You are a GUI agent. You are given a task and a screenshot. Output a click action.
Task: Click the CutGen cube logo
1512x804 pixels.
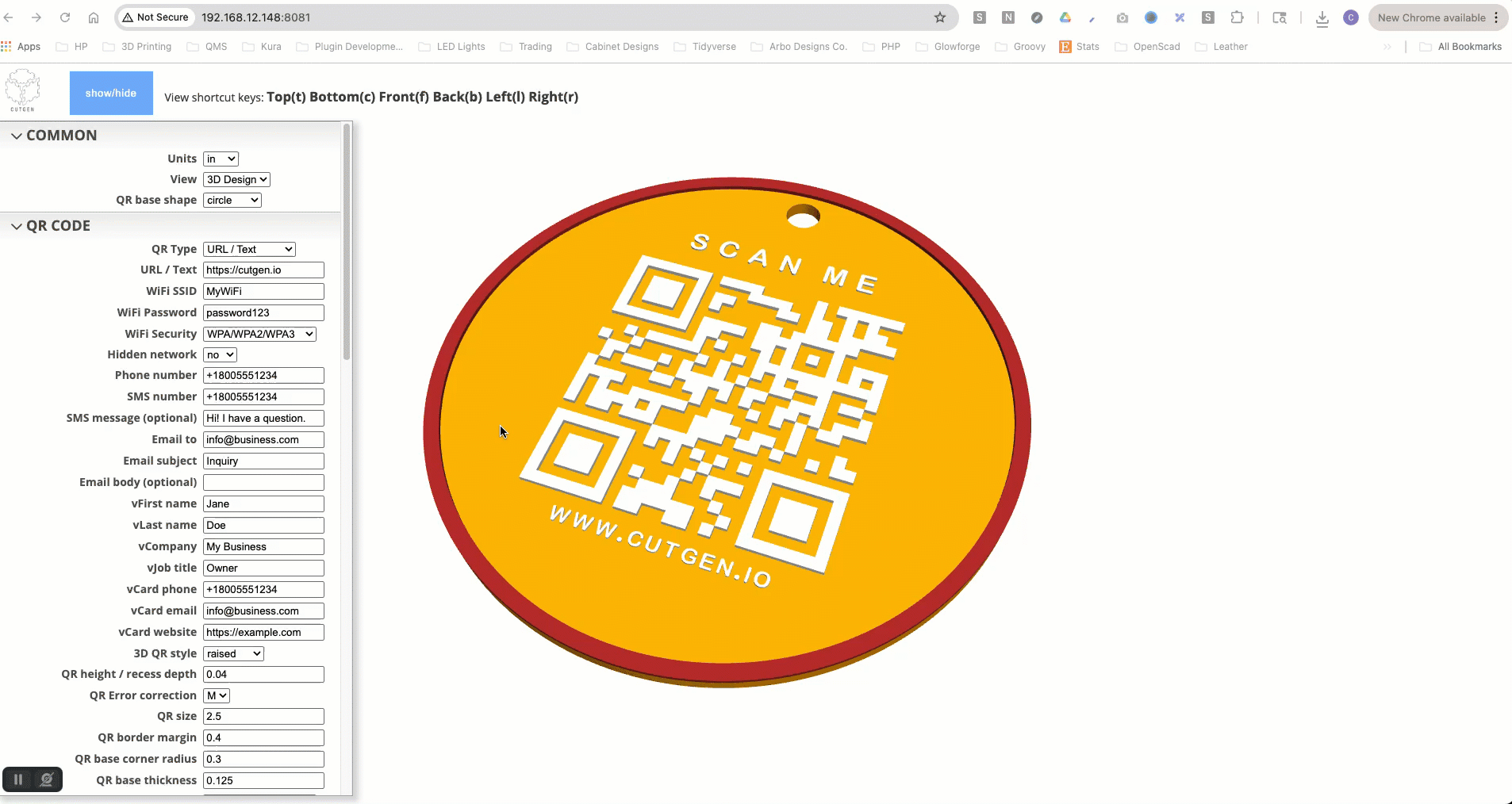coord(23,90)
